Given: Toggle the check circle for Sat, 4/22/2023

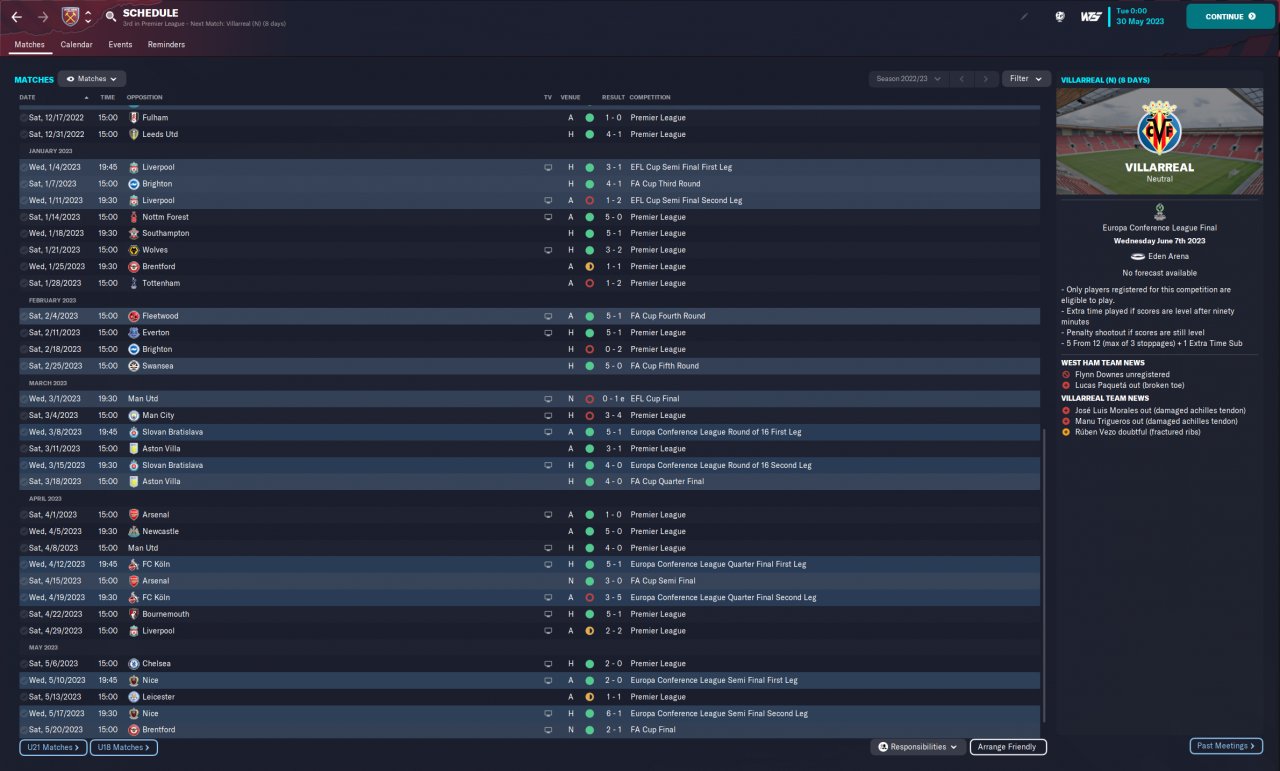Looking at the screenshot, I should click(x=24, y=614).
